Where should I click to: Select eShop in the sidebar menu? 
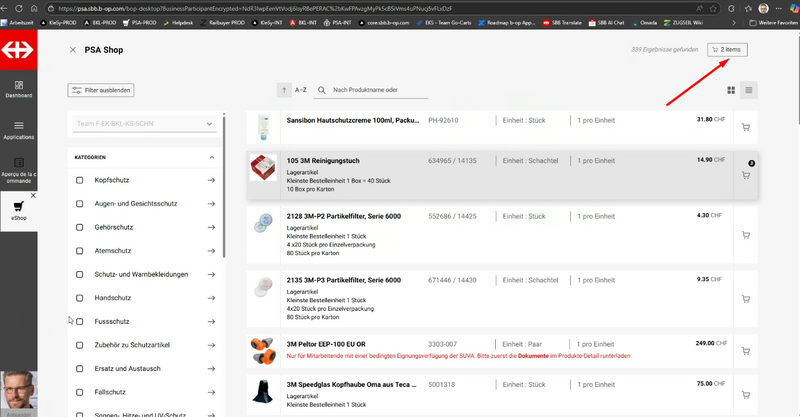(18, 208)
